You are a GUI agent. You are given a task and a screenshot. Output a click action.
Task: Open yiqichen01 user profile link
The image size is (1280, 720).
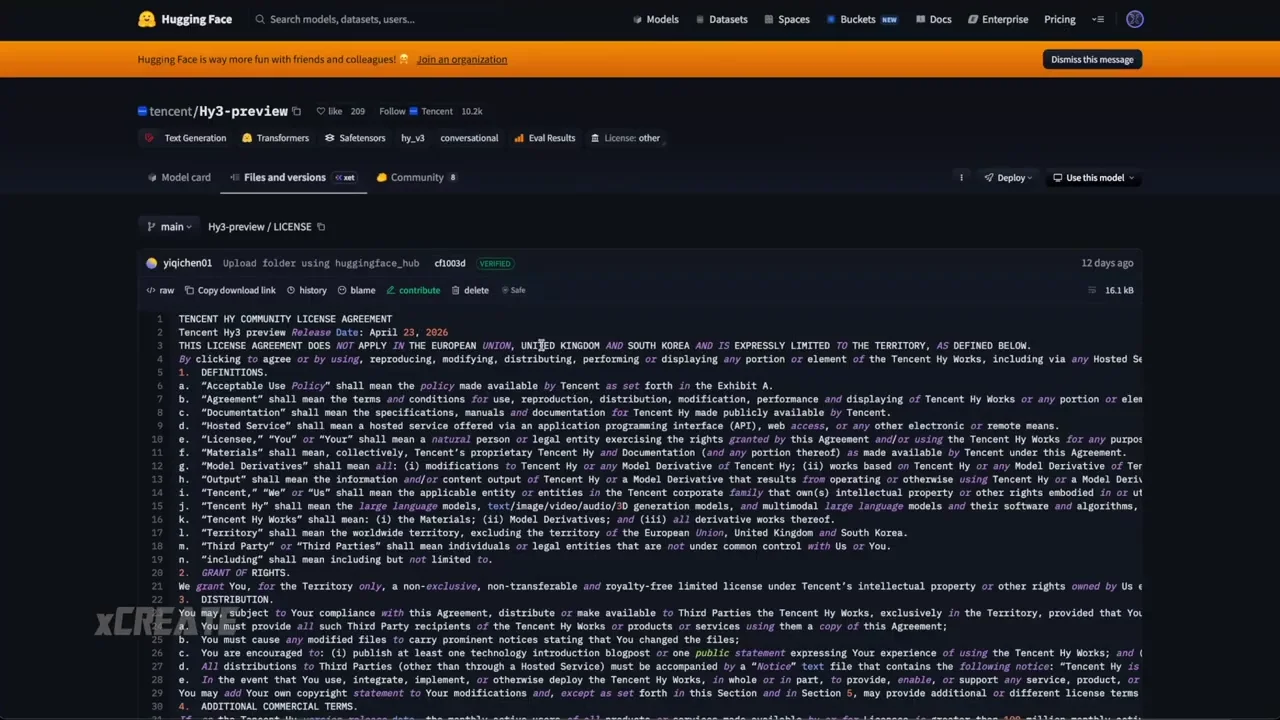point(187,263)
